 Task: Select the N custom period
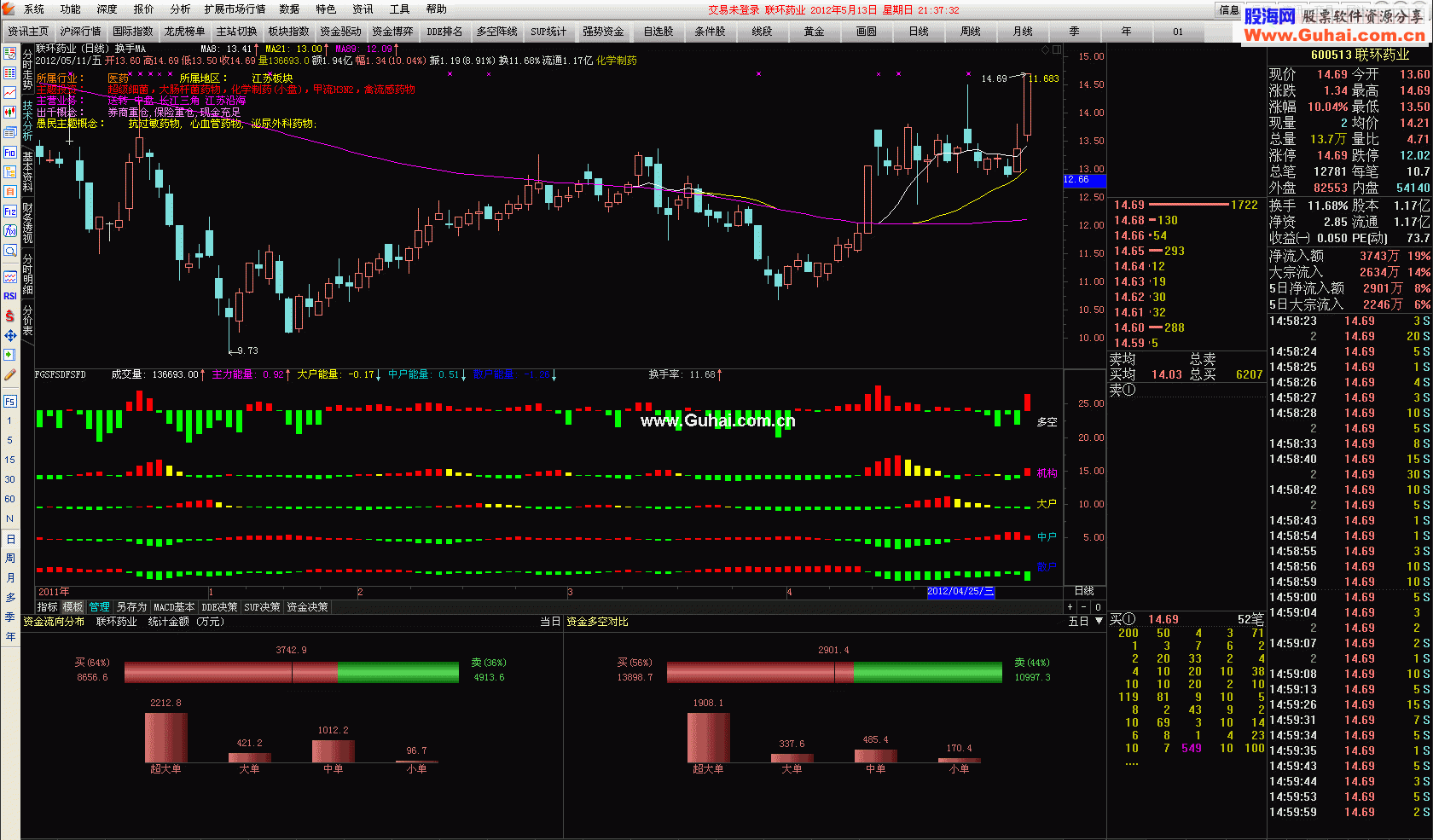click(x=10, y=518)
